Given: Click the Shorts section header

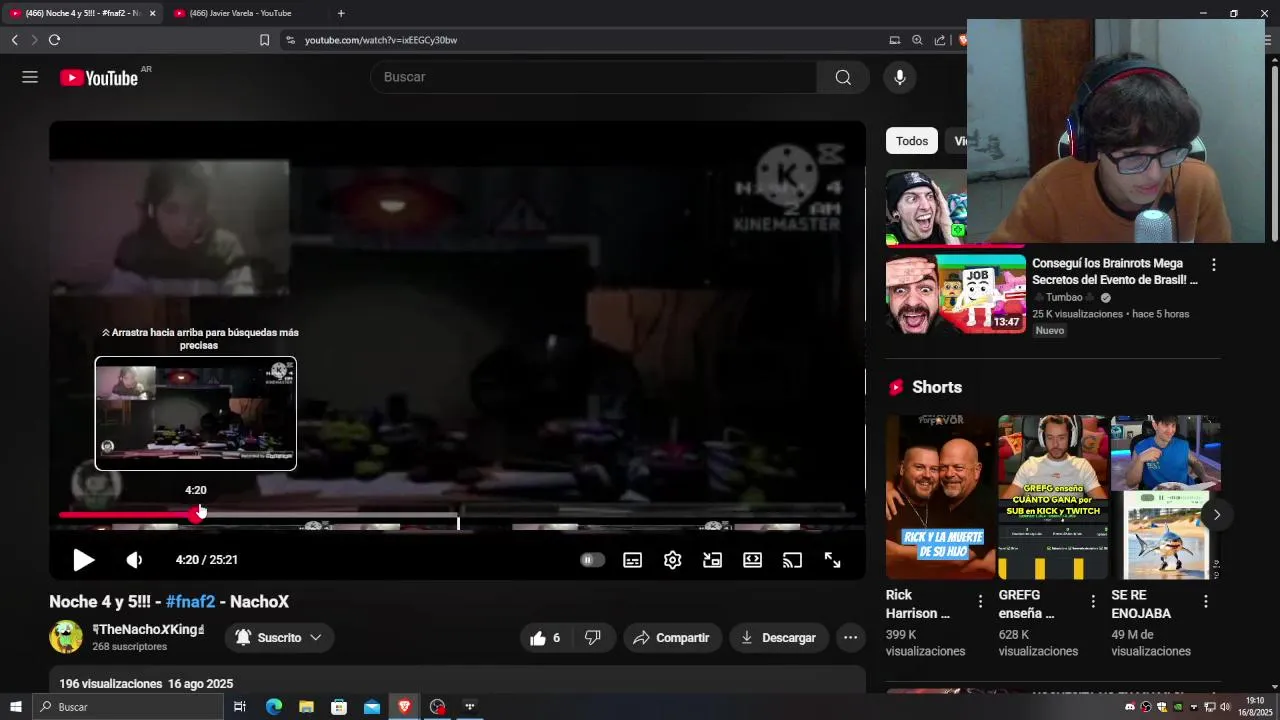Looking at the screenshot, I should (925, 387).
